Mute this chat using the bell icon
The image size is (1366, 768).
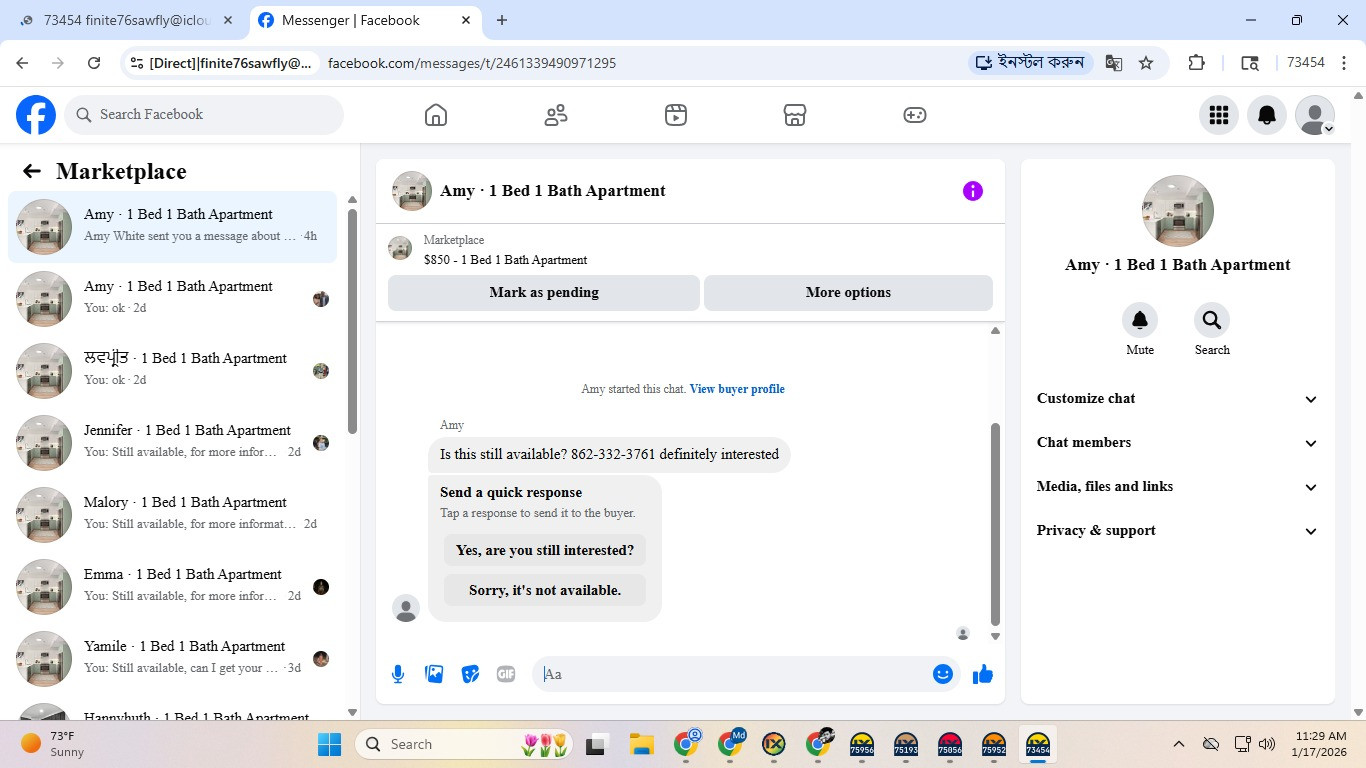click(x=1140, y=320)
